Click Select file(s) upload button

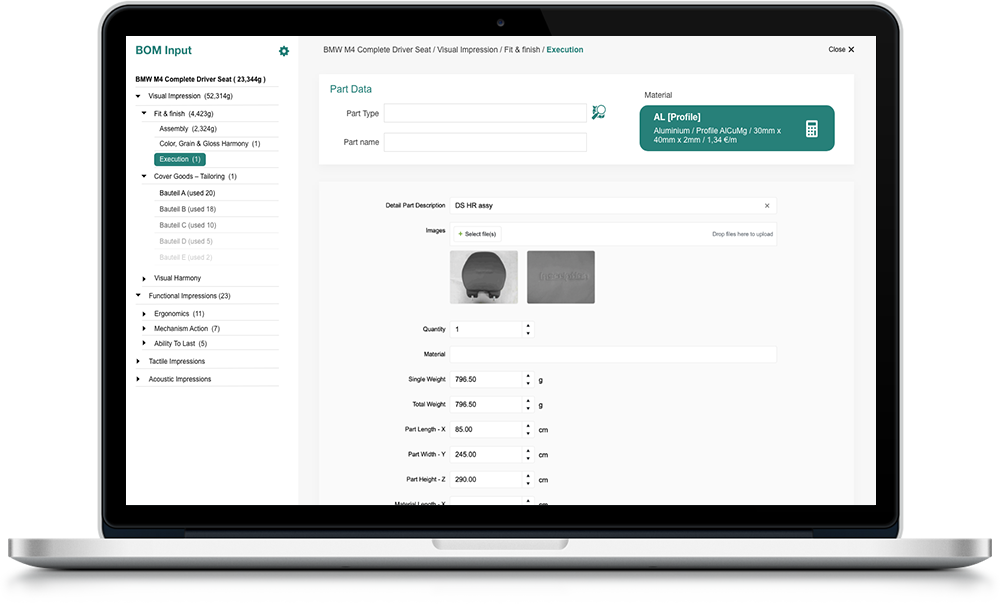pyautogui.click(x=478, y=234)
